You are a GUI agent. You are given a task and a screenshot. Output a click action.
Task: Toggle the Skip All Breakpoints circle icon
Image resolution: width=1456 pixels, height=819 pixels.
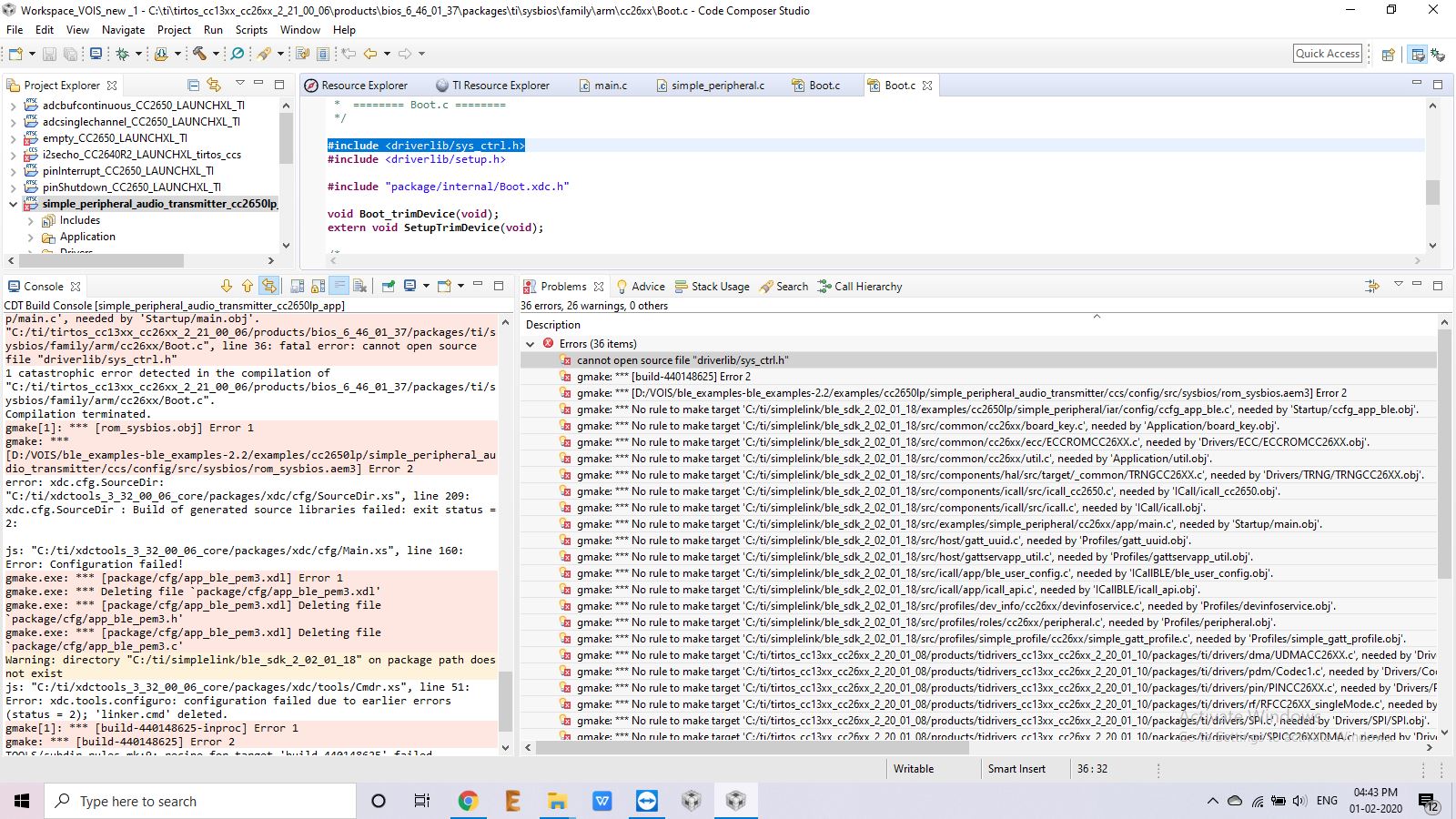pos(238,55)
